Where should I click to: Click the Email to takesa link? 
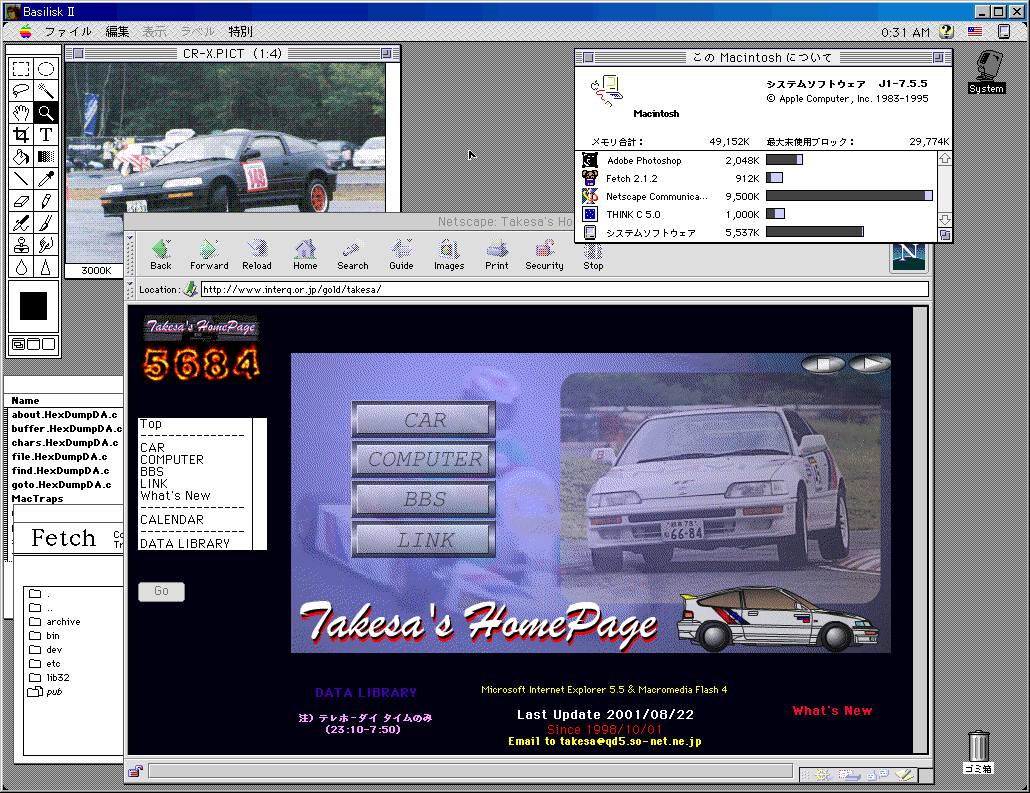604,741
